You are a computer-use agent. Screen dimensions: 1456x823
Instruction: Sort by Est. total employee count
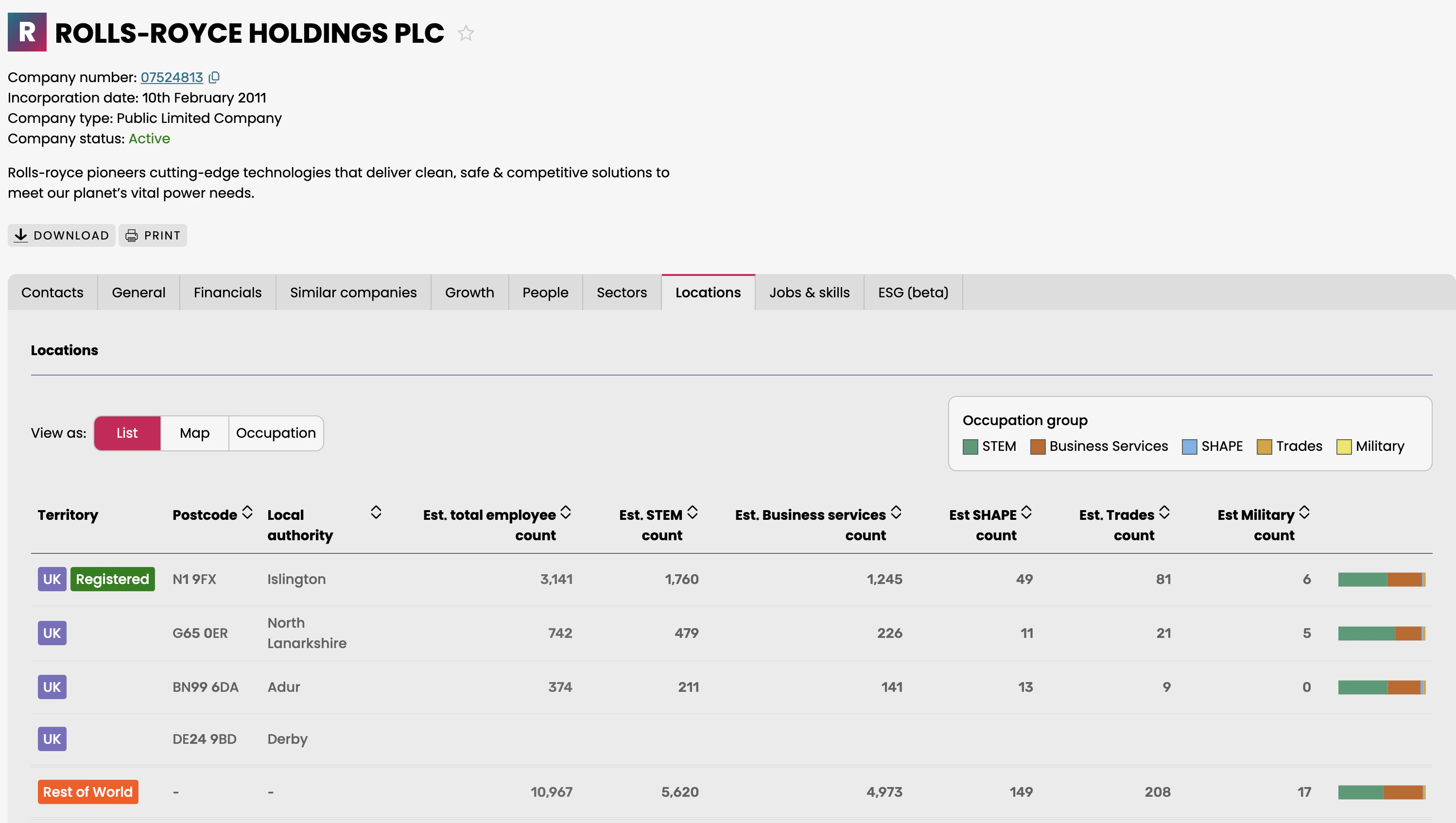(x=565, y=513)
